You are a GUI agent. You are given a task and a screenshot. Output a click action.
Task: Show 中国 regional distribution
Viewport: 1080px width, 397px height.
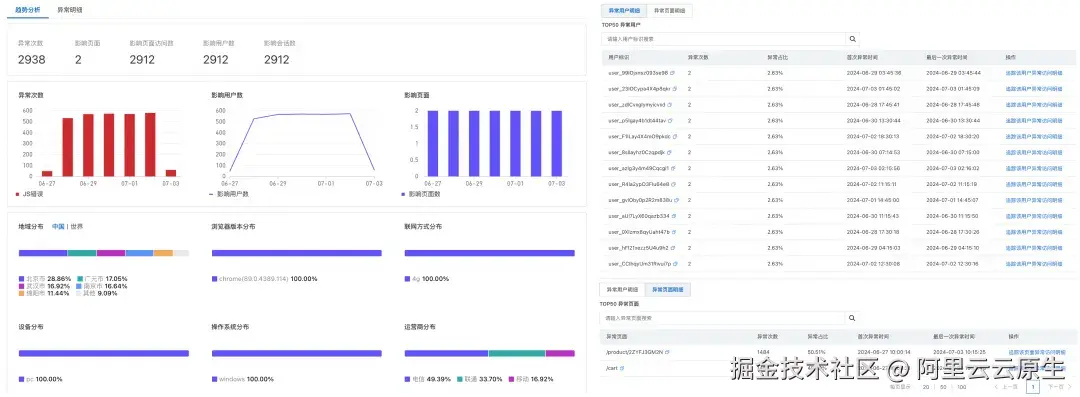click(59, 226)
